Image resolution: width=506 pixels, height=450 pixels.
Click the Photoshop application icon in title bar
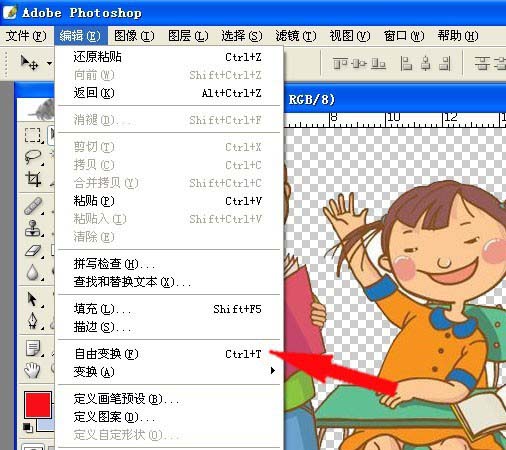(x=10, y=12)
